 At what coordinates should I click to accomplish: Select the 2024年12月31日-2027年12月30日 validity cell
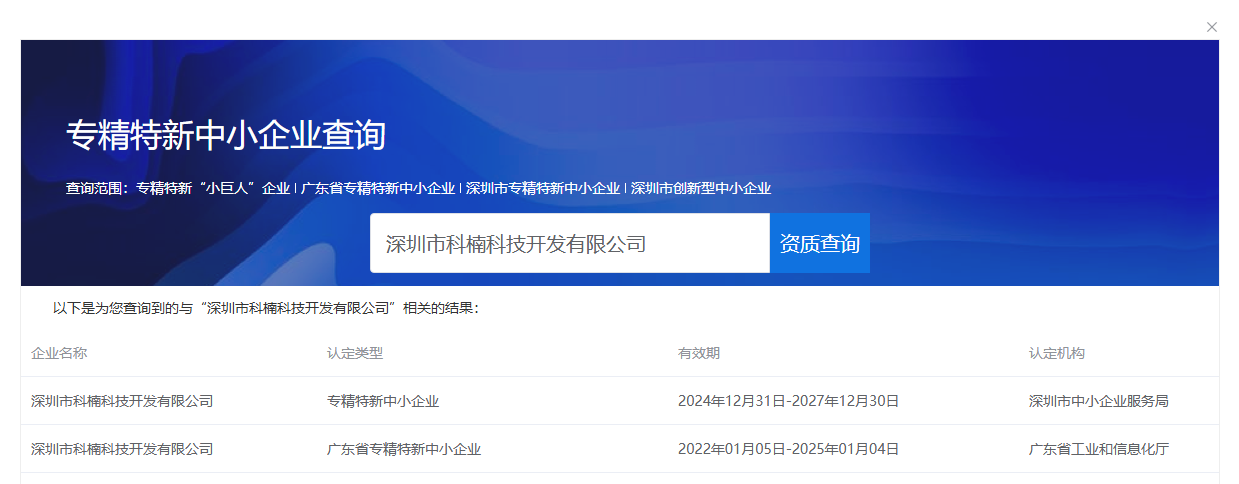[x=788, y=401]
